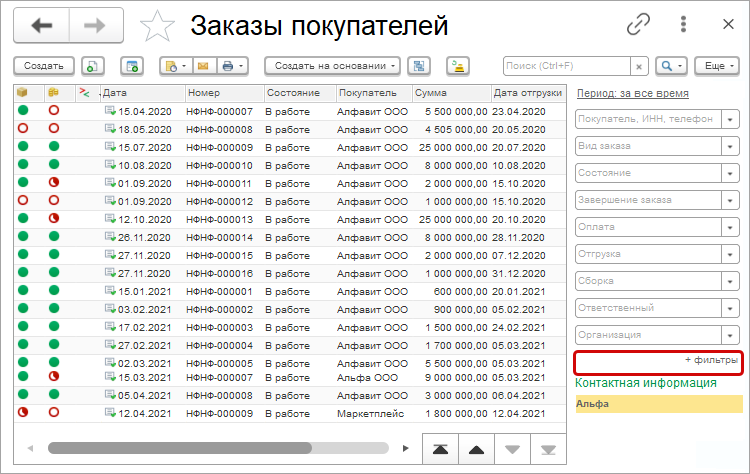This screenshot has width=750, height=474.
Task: Sort by the Номер column header
Action: (224, 93)
